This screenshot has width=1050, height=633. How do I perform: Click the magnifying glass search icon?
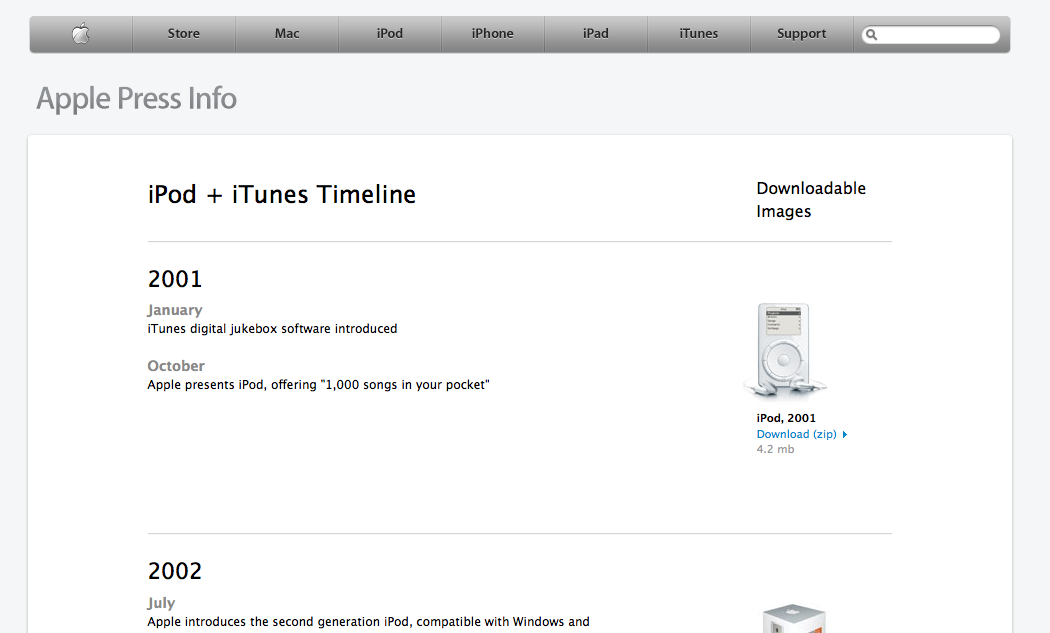pos(871,35)
